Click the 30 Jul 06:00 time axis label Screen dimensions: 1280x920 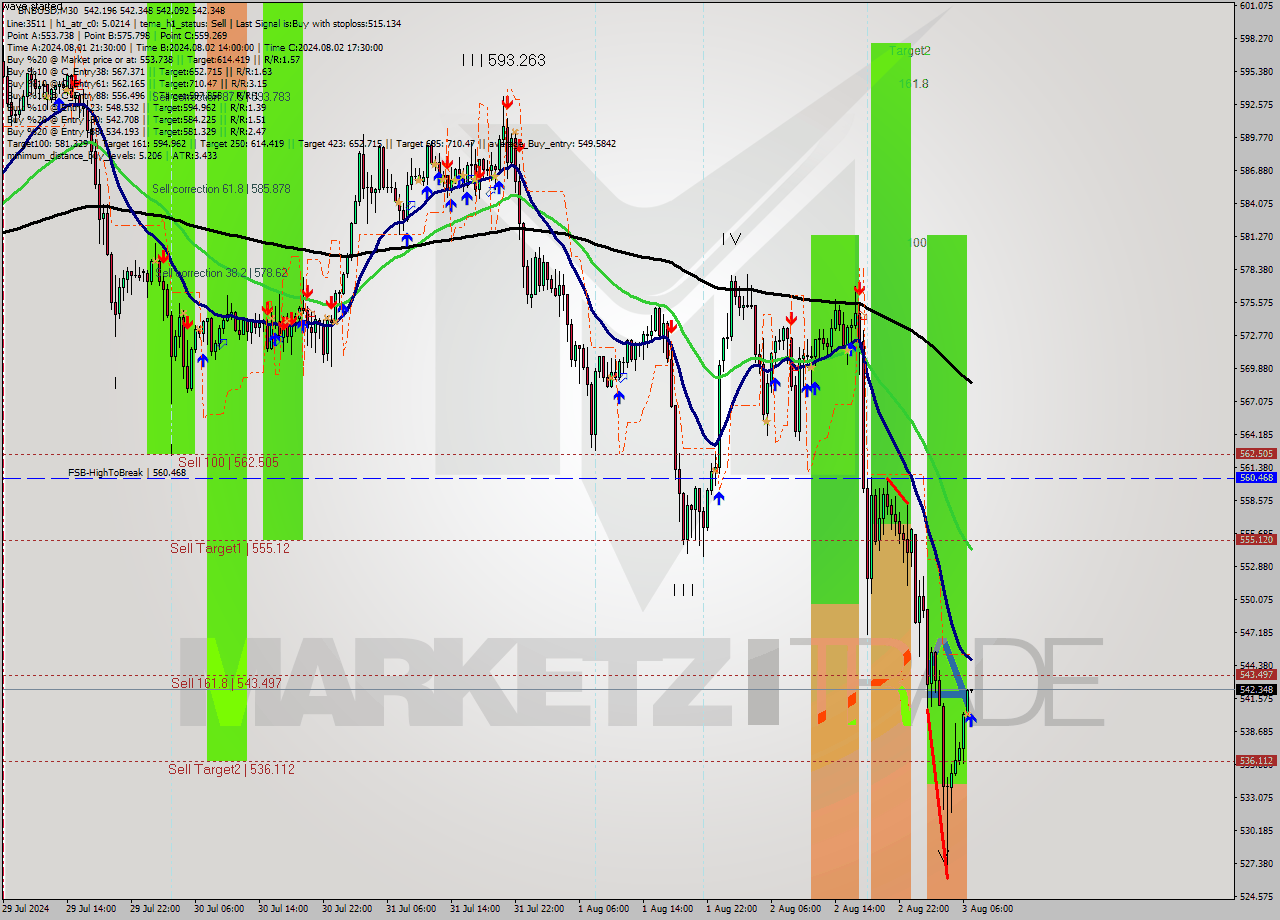[219, 909]
